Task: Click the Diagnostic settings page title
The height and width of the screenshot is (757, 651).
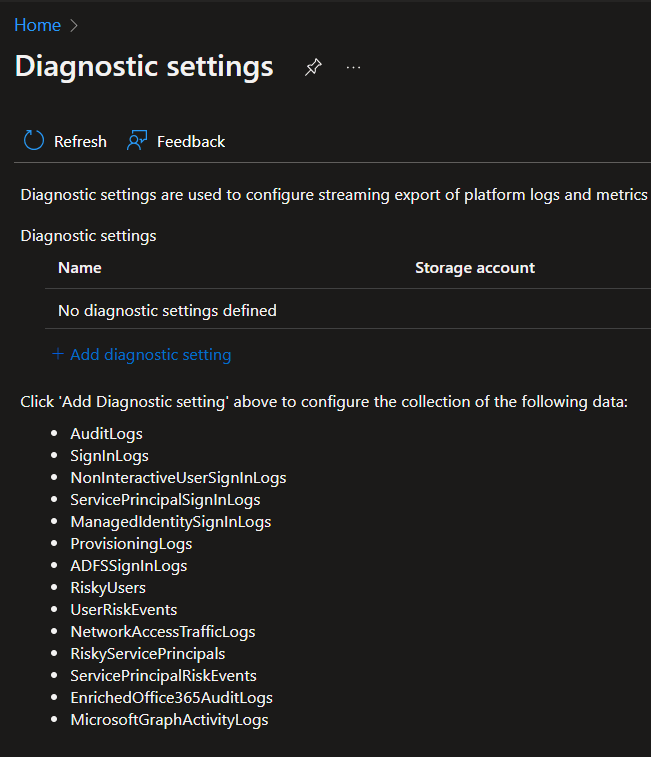Action: coord(144,66)
